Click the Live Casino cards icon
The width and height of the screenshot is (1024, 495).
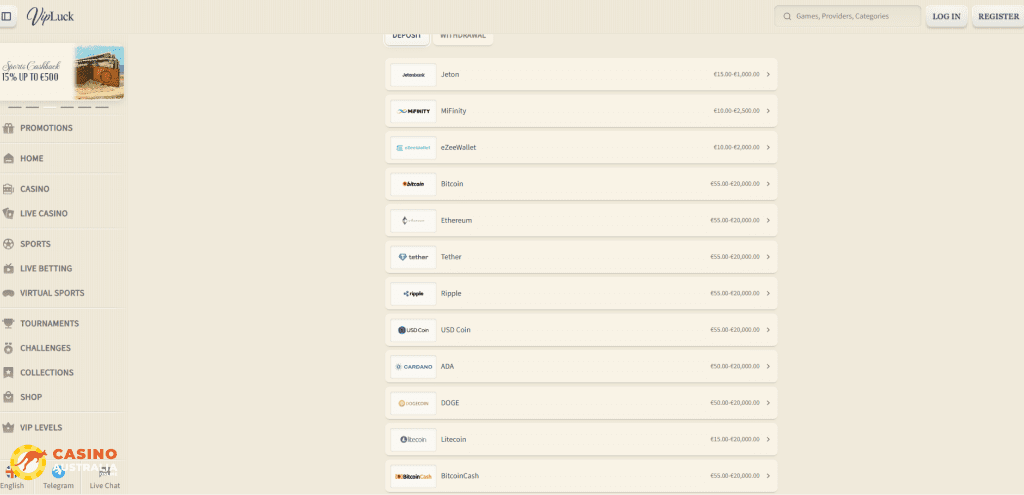click(8, 214)
